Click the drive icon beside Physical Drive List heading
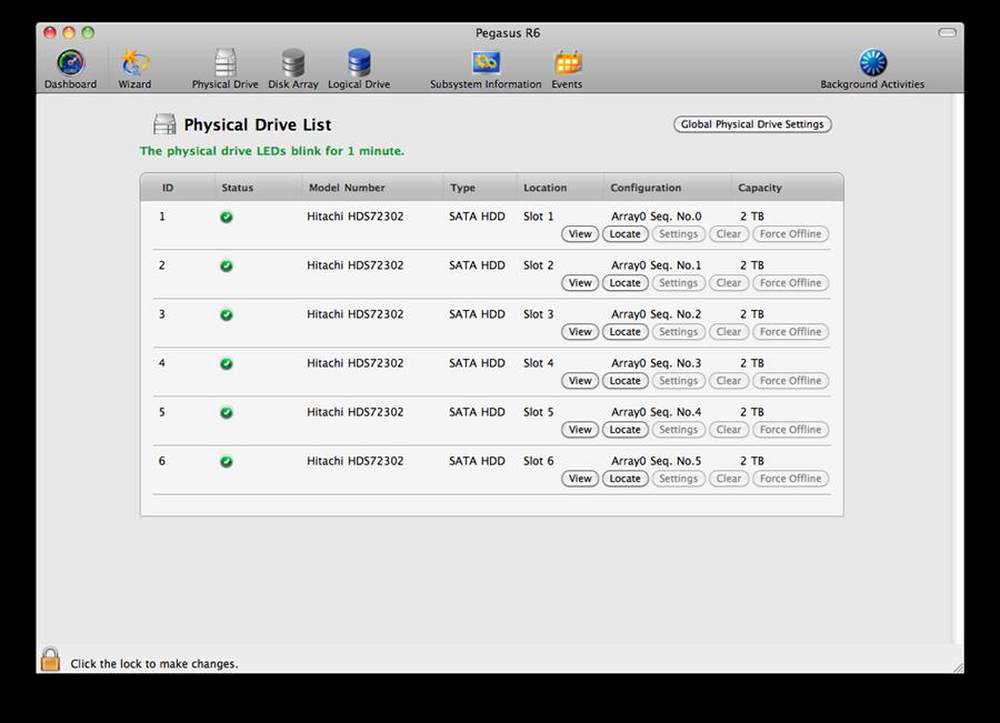 coord(165,124)
